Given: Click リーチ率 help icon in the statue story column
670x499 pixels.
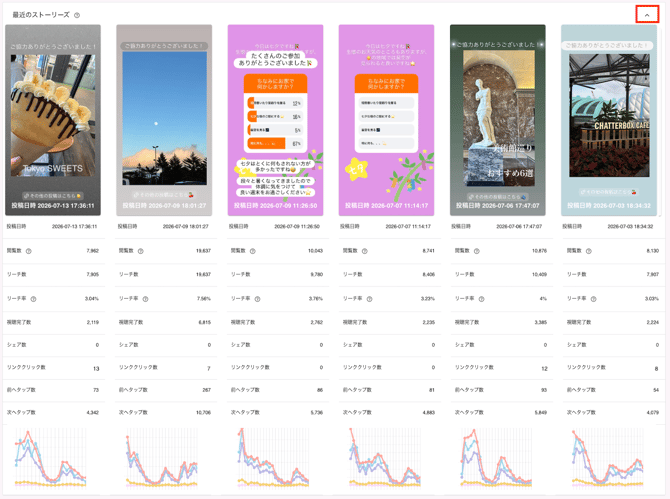Looking at the screenshot, I should 481,299.
